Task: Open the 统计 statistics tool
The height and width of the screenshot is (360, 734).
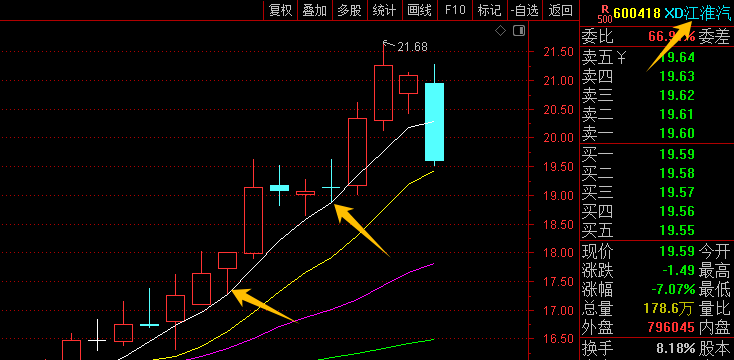Action: pyautogui.click(x=384, y=10)
